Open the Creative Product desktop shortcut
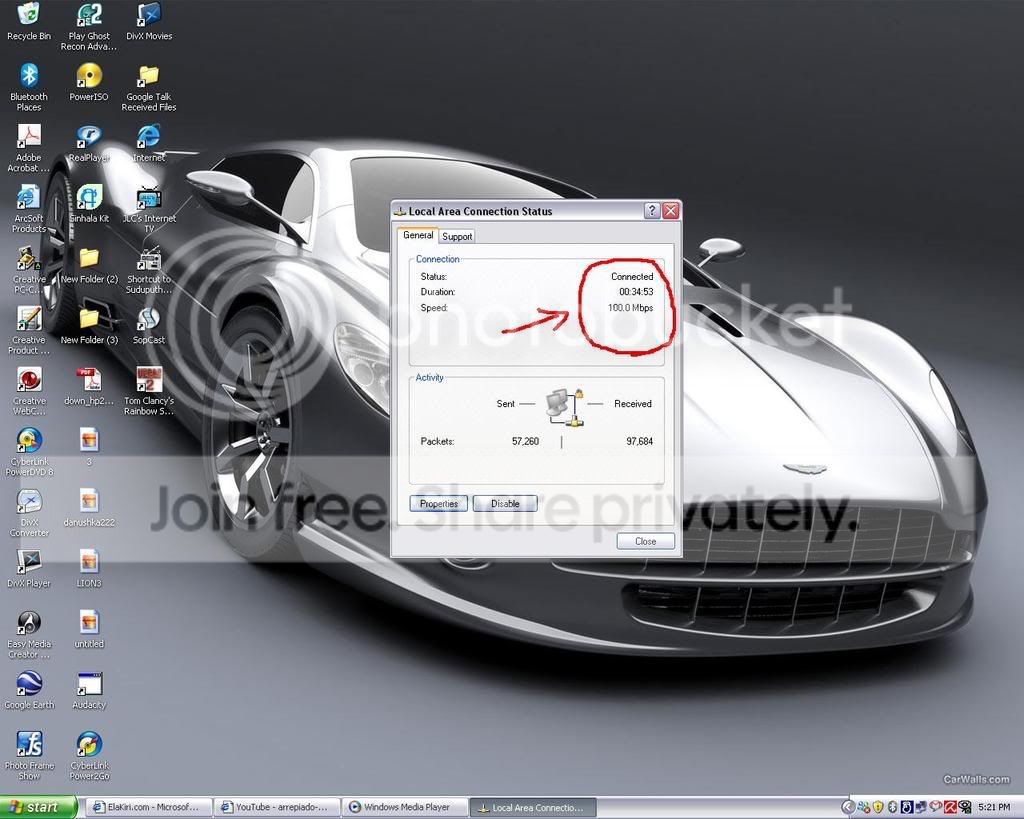Image resolution: width=1024 pixels, height=819 pixels. [x=29, y=330]
